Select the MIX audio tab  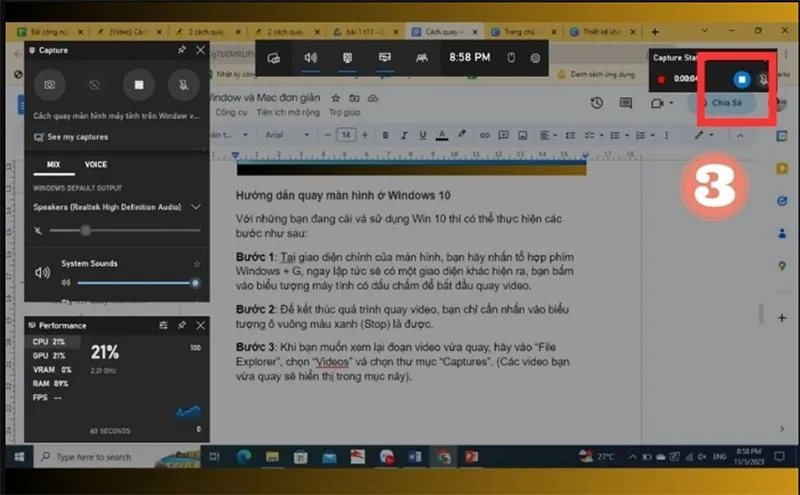tap(54, 164)
